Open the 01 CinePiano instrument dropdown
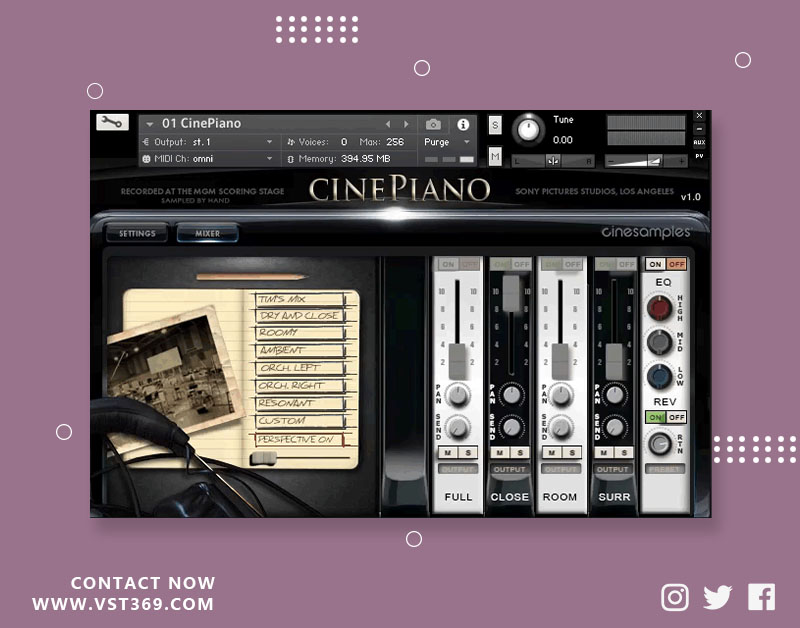The width and height of the screenshot is (800, 628). pyautogui.click(x=149, y=124)
